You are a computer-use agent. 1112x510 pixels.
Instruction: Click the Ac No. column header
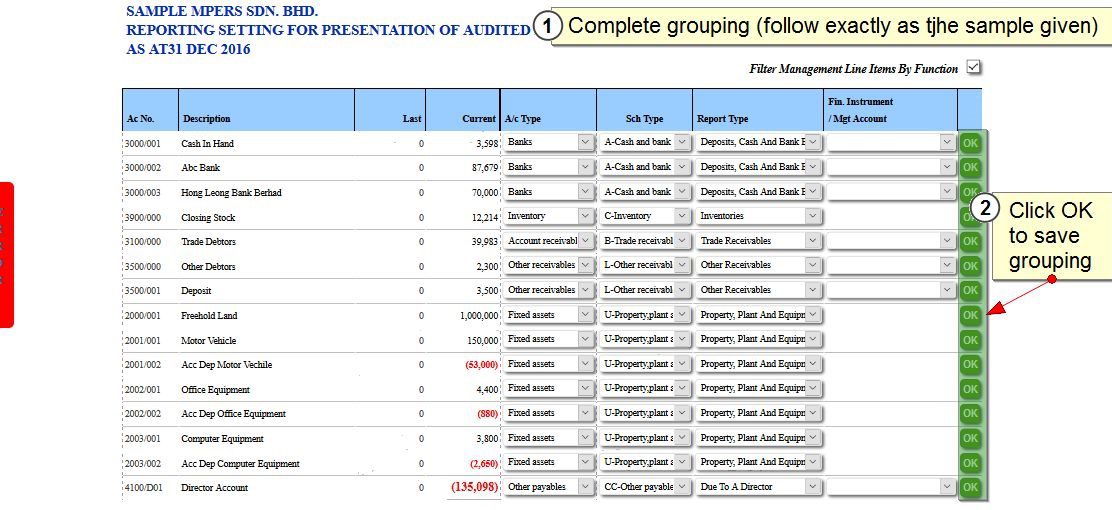click(140, 119)
